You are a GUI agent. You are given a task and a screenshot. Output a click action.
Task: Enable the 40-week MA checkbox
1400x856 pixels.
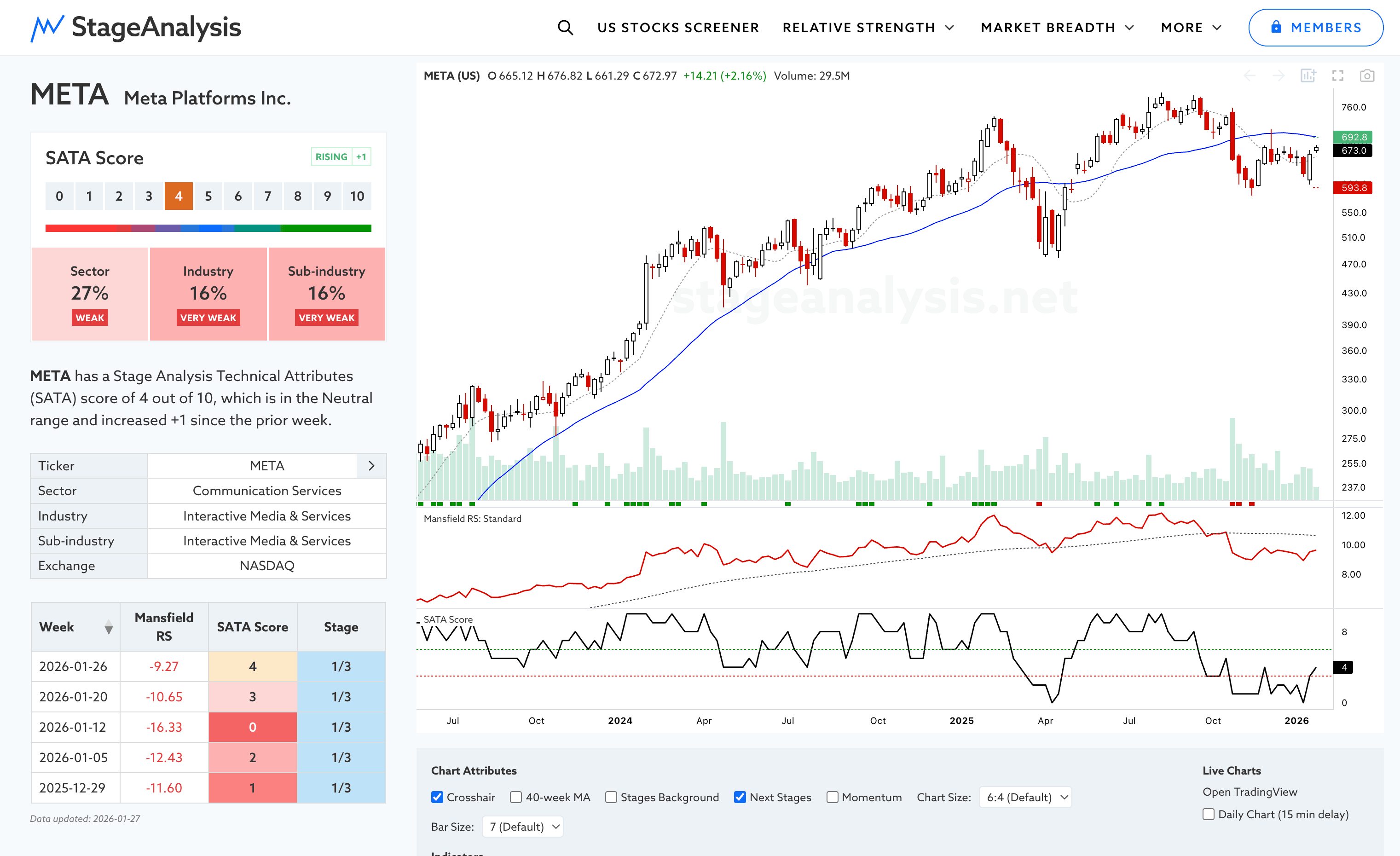[516, 797]
